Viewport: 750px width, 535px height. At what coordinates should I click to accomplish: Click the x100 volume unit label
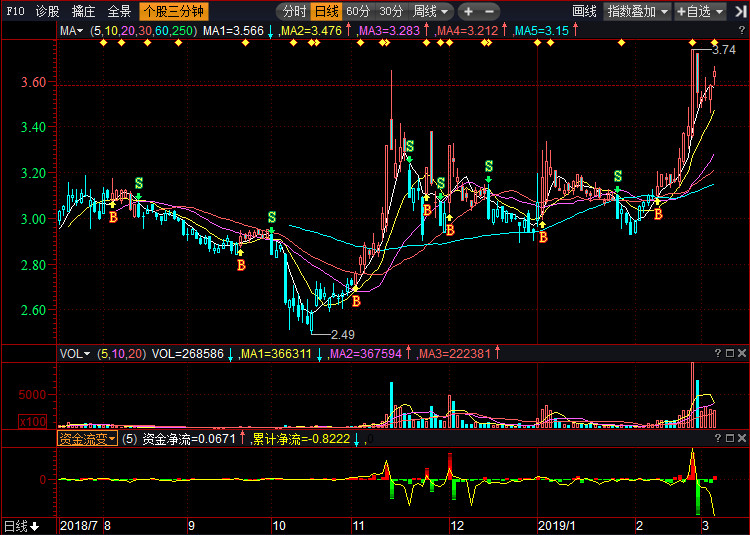(x=33, y=422)
